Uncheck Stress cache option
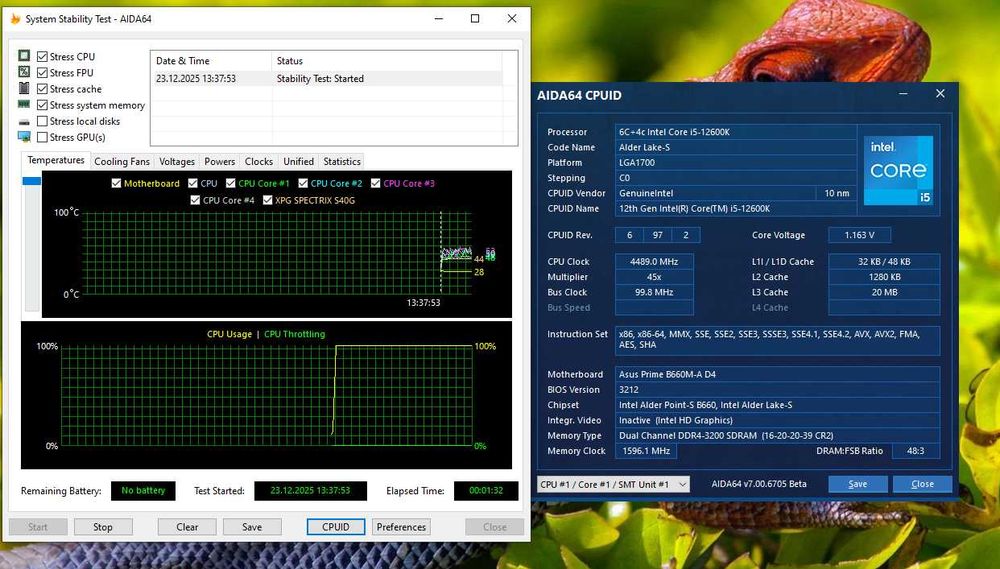 point(42,89)
